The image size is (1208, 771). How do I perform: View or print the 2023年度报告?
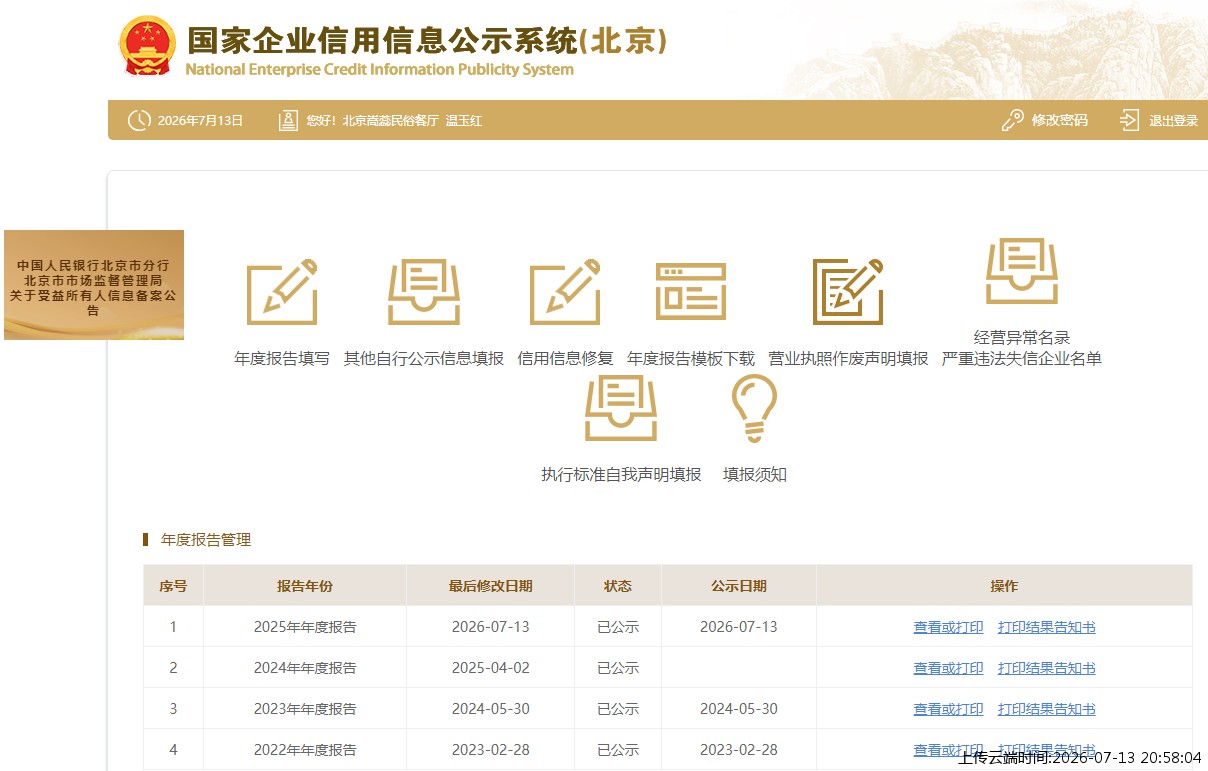[x=948, y=709]
